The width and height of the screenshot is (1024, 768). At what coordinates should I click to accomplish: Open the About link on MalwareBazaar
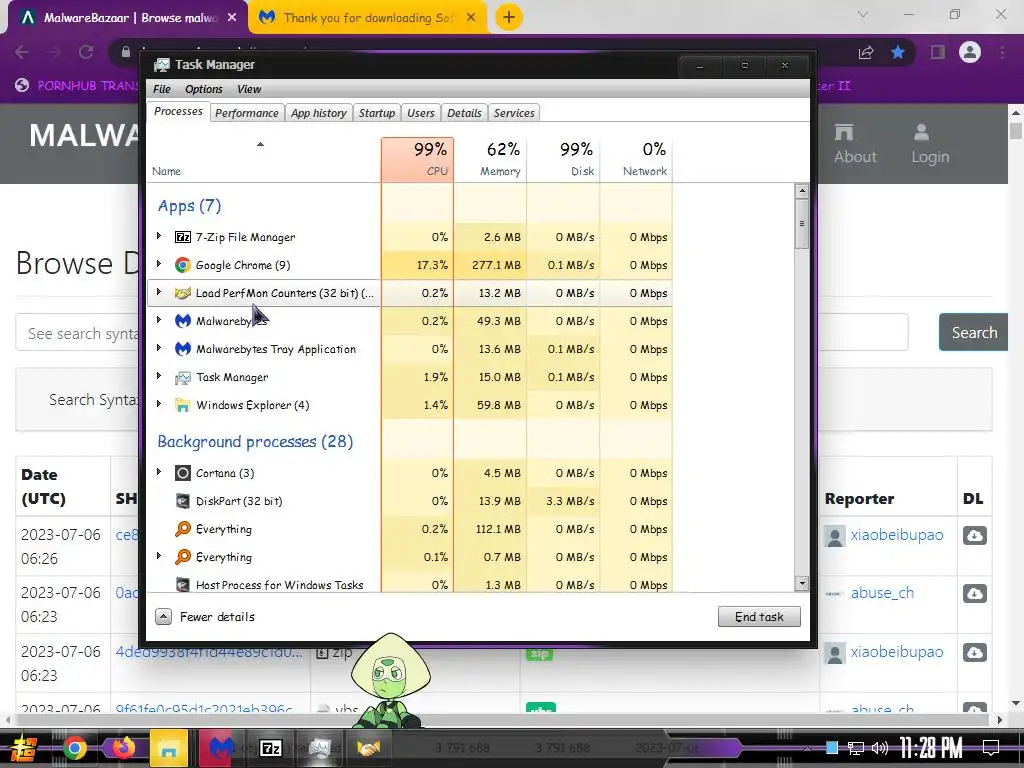(855, 144)
